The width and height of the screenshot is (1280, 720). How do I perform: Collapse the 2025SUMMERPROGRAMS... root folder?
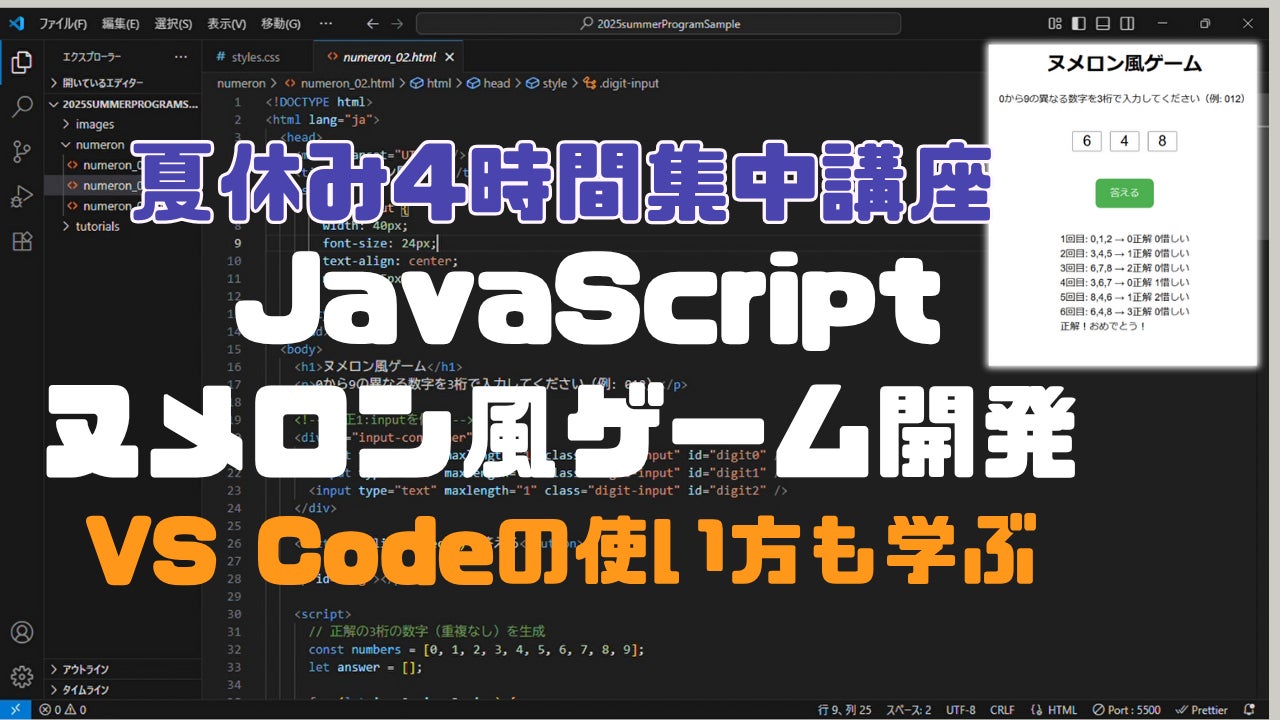click(x=122, y=104)
